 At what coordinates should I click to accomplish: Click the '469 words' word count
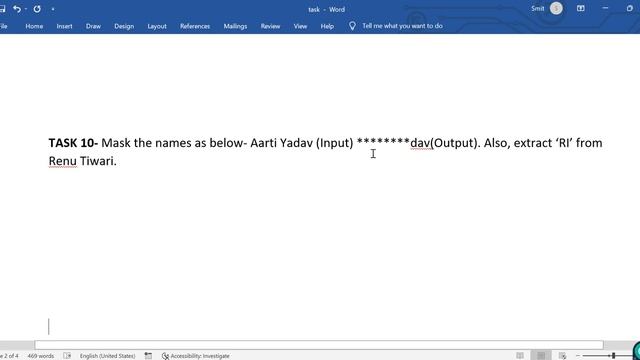[40, 356]
